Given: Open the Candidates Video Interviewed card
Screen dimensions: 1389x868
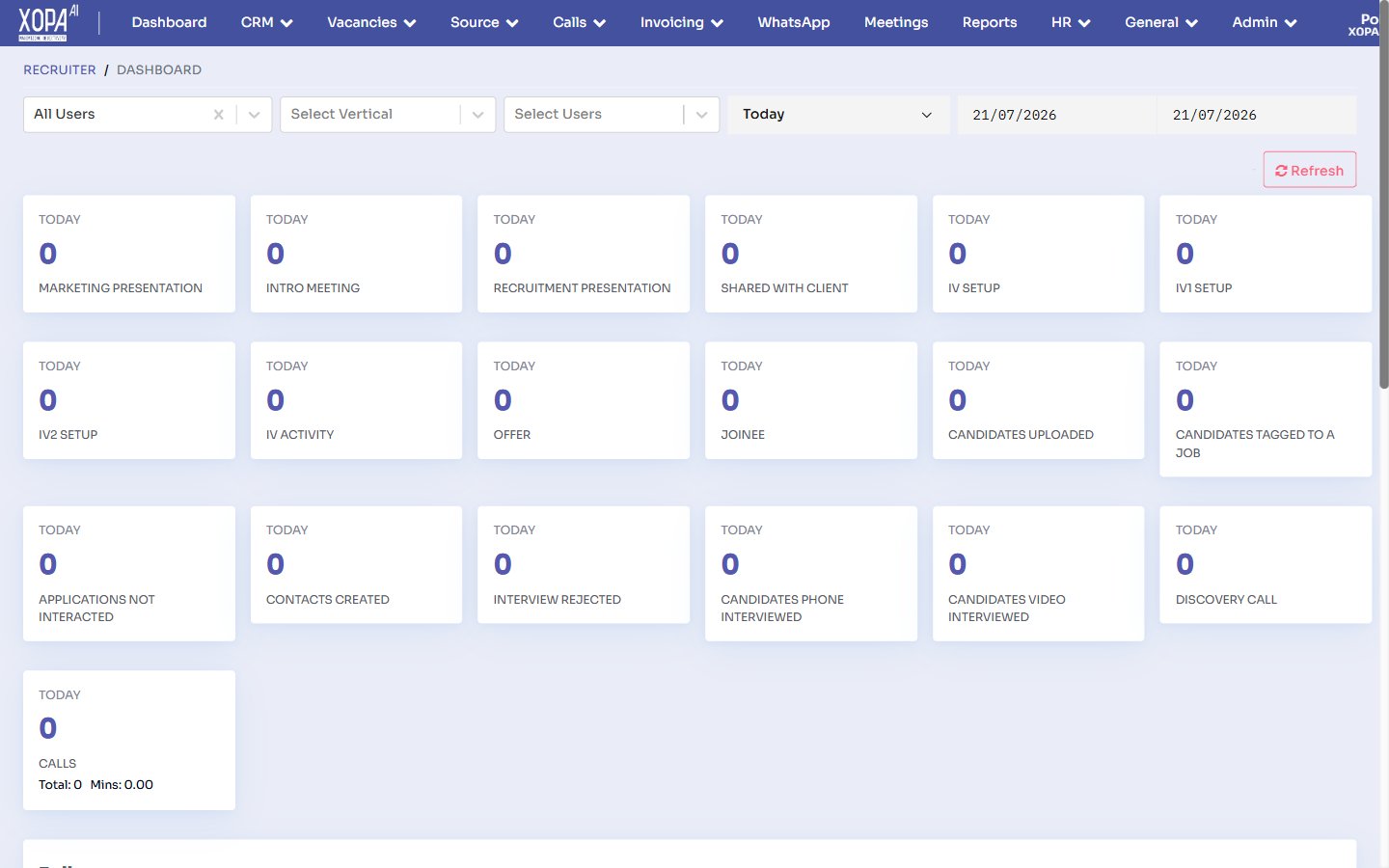Looking at the screenshot, I should pos(1038,574).
